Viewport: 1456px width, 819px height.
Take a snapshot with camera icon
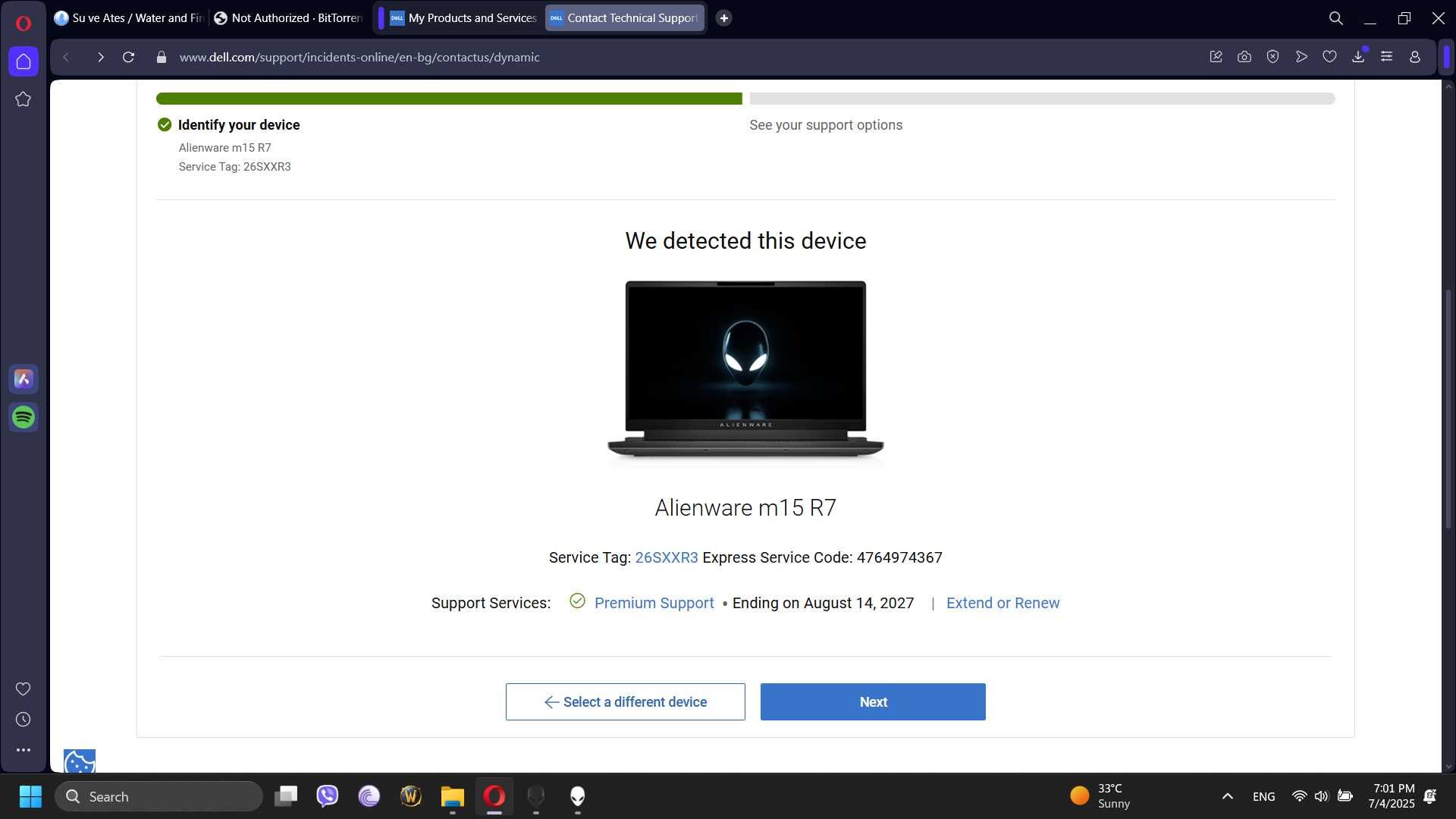pyautogui.click(x=1244, y=57)
